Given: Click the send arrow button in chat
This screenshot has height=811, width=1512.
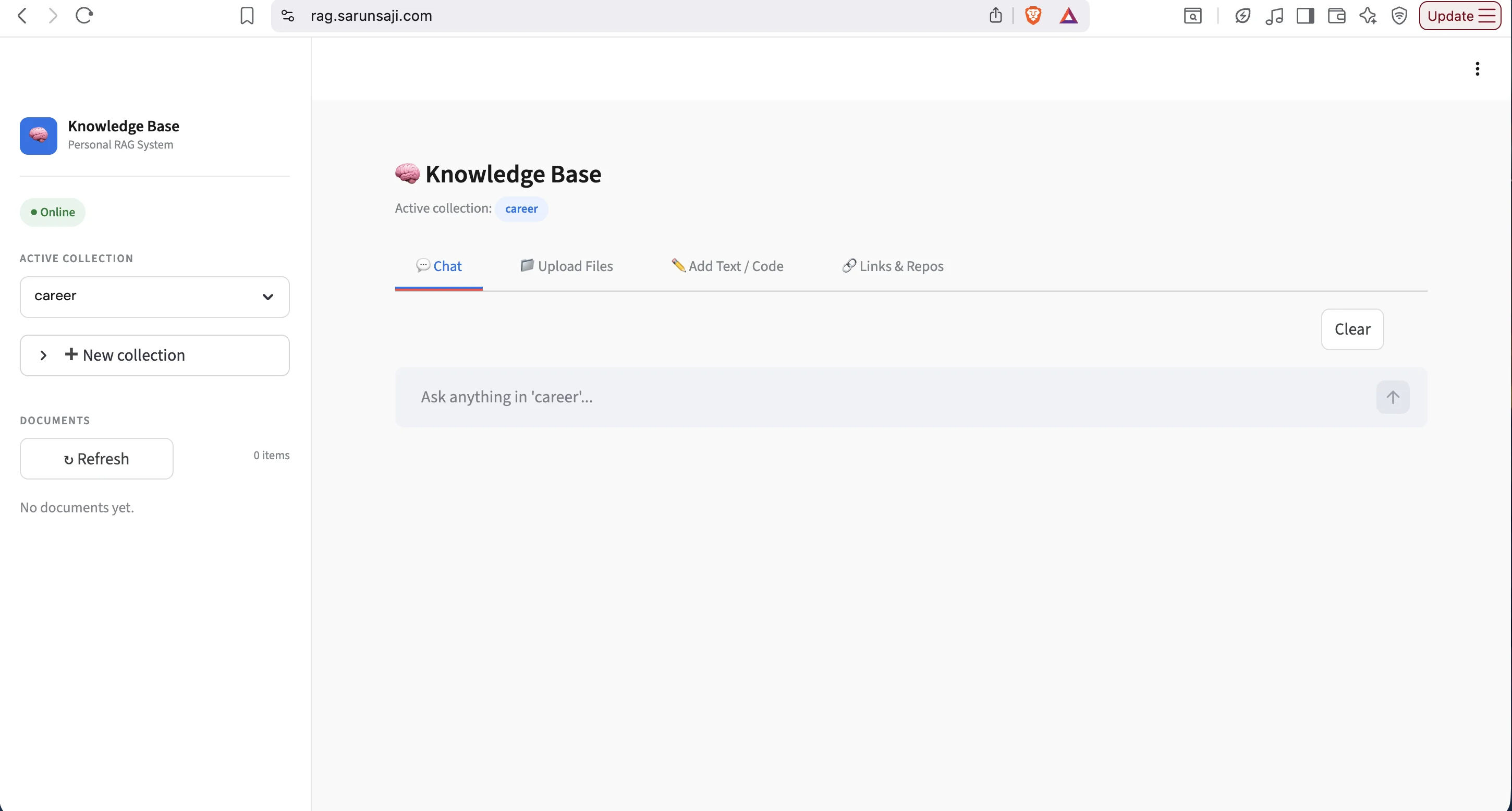Looking at the screenshot, I should click(1392, 397).
